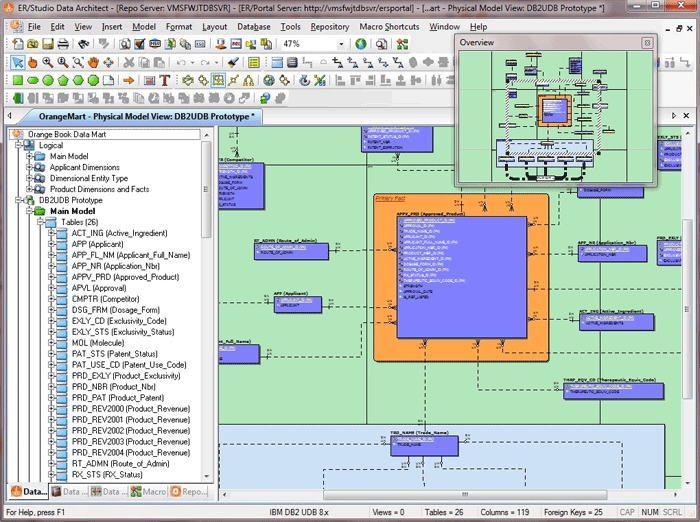
Task: Open the Macro Shortcuts menu
Action: click(x=389, y=27)
